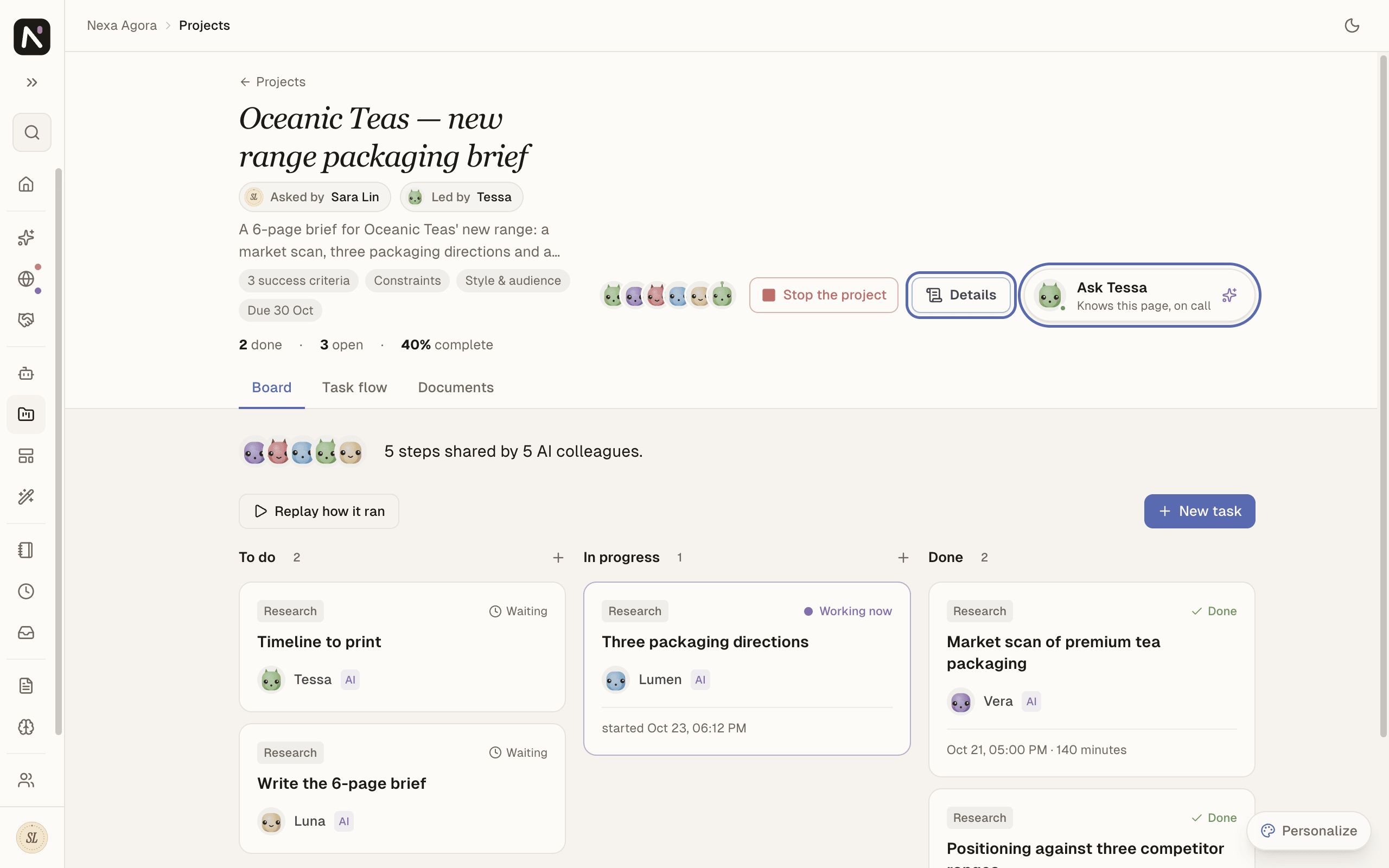Open the document icon in sidebar
Image resolution: width=1389 pixels, height=868 pixels.
(x=26, y=686)
